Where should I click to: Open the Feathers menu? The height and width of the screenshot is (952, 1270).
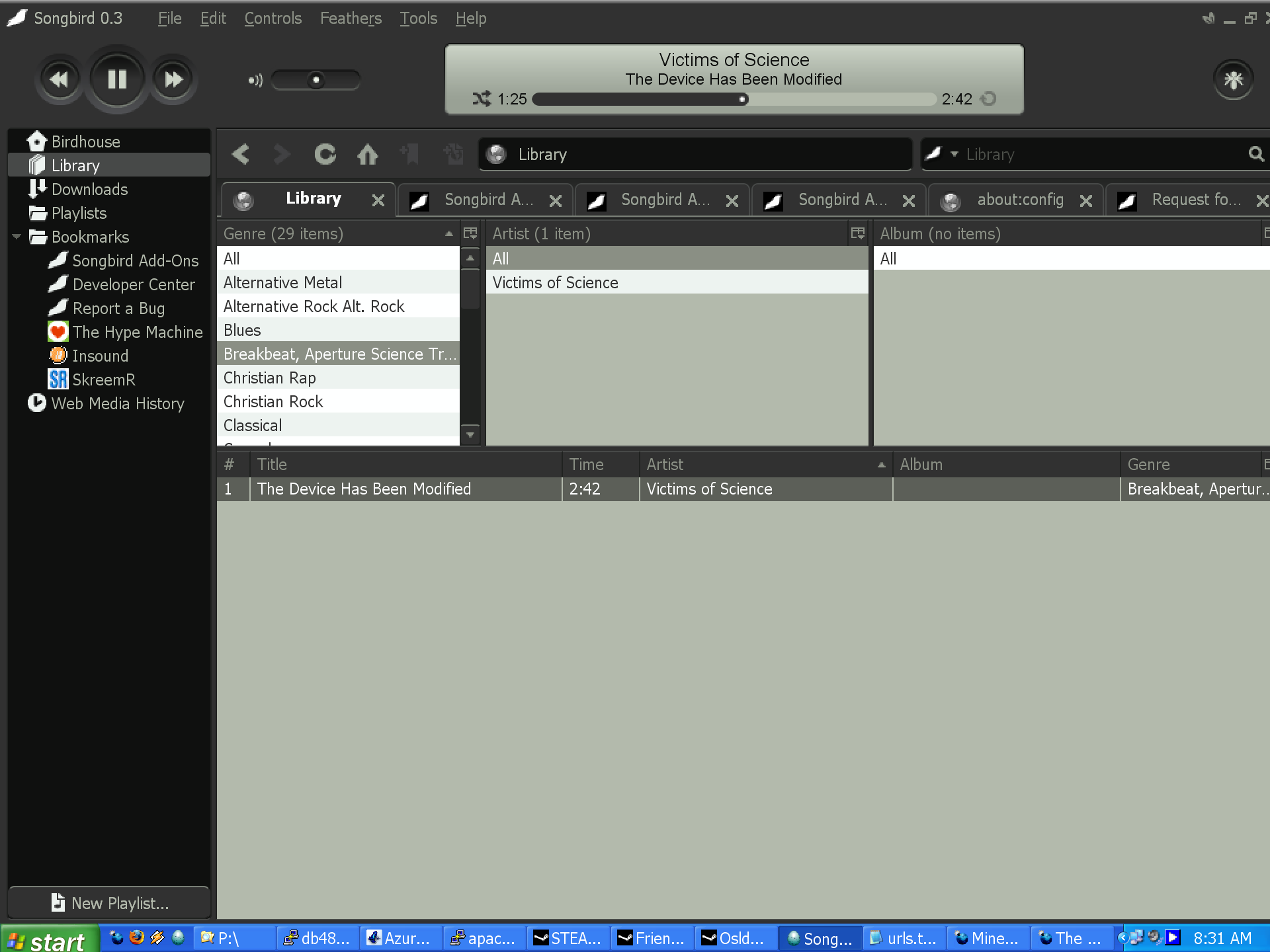(351, 19)
